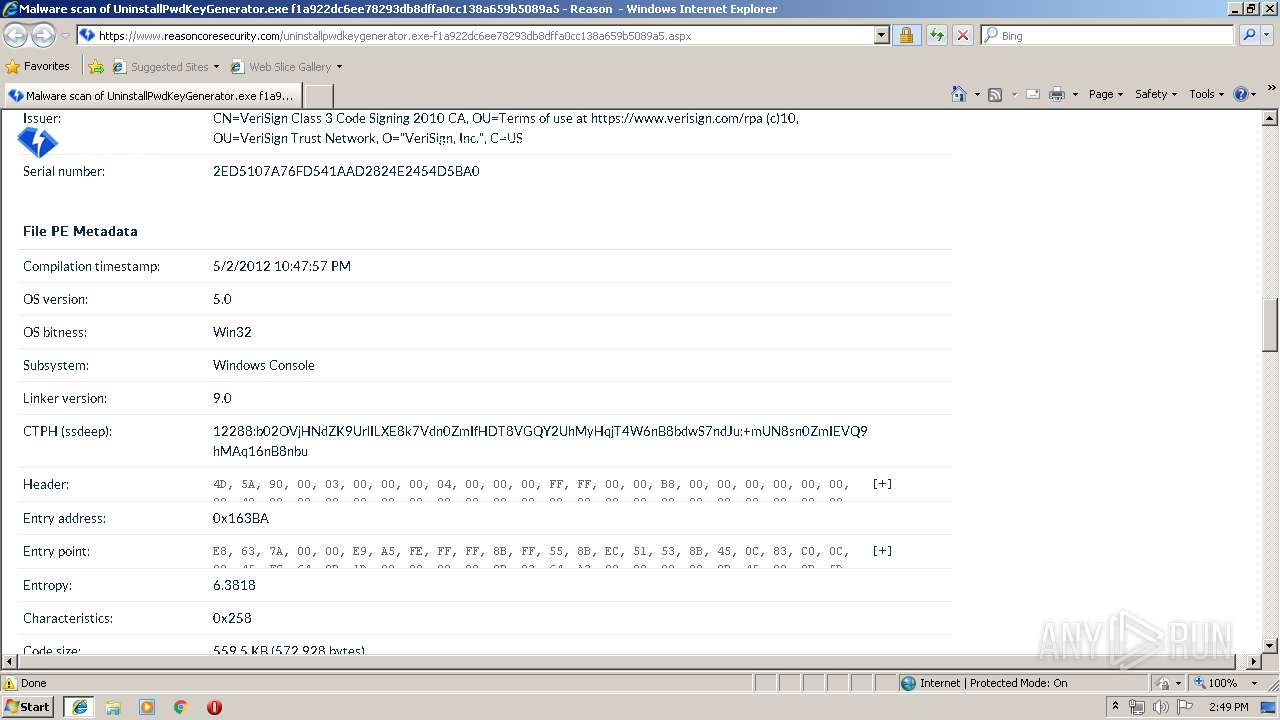Click the Add to Favorites Bar icon
This screenshot has width=1280, height=720.
pyautogui.click(x=96, y=67)
